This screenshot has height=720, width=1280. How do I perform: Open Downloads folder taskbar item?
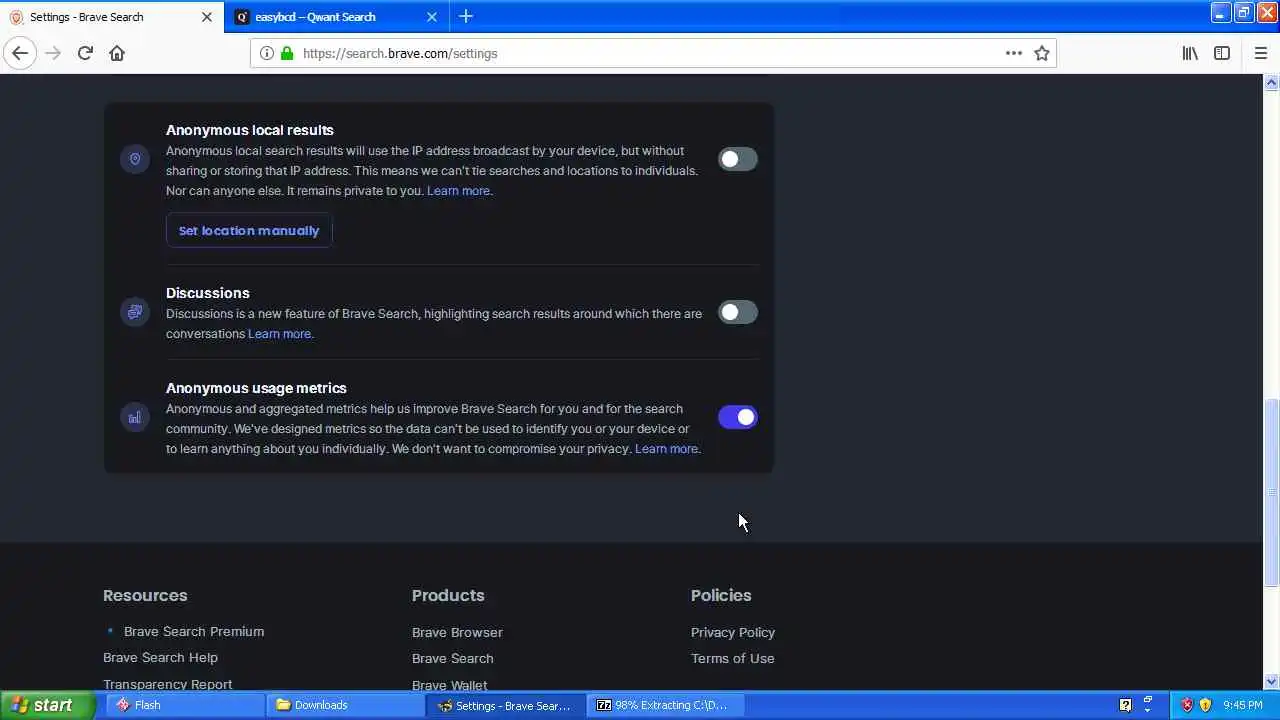point(345,705)
